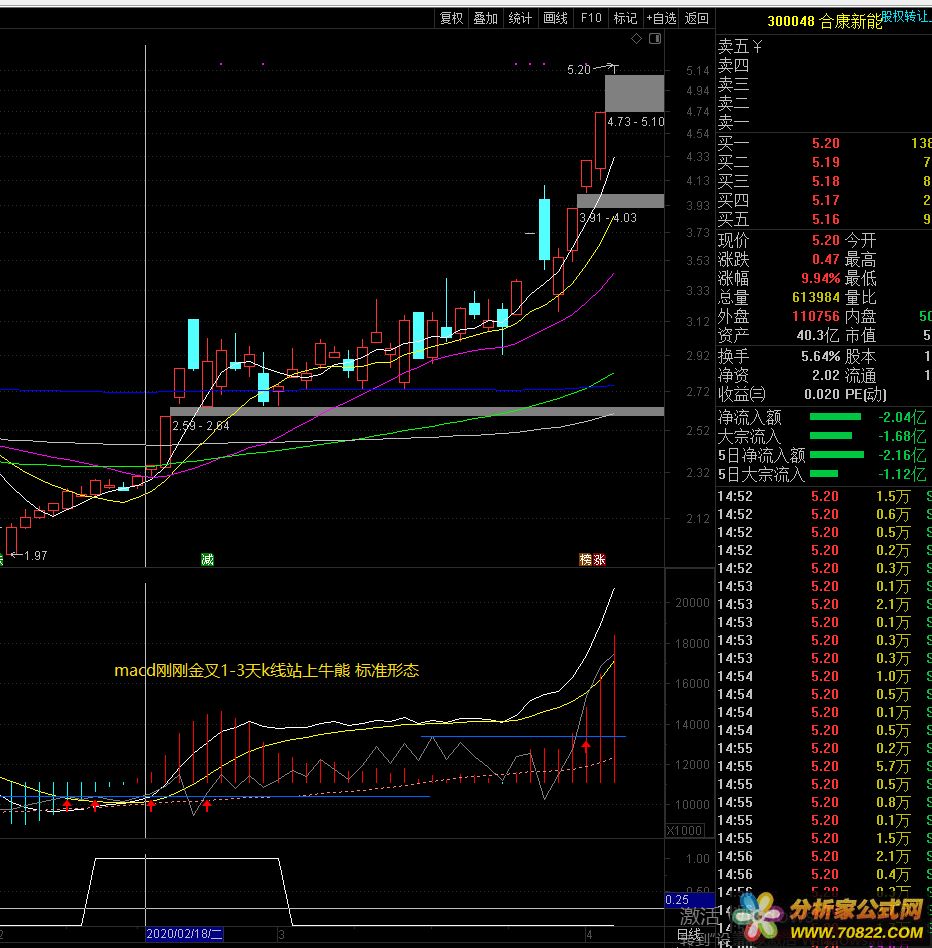Click the green 减 marker below the chart
This screenshot has width=932, height=948.
pyautogui.click(x=206, y=560)
